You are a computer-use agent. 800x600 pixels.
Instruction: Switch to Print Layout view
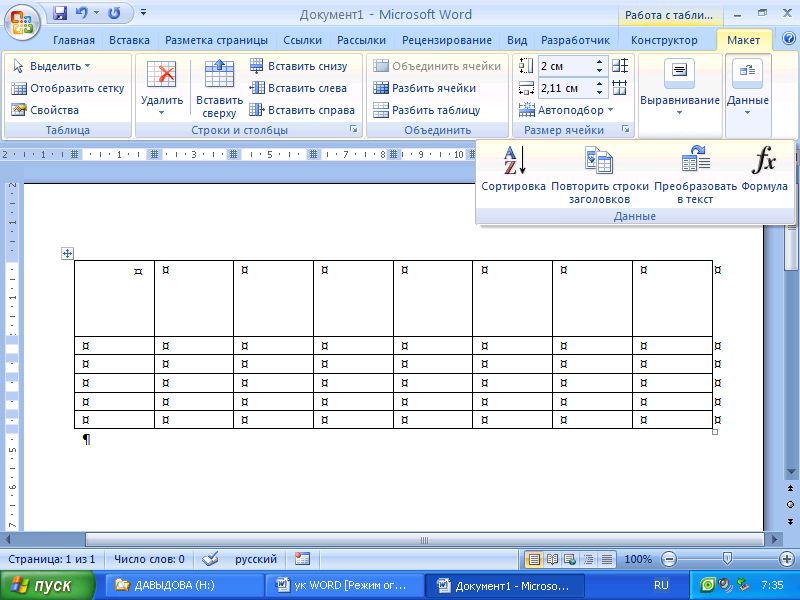(x=534, y=560)
